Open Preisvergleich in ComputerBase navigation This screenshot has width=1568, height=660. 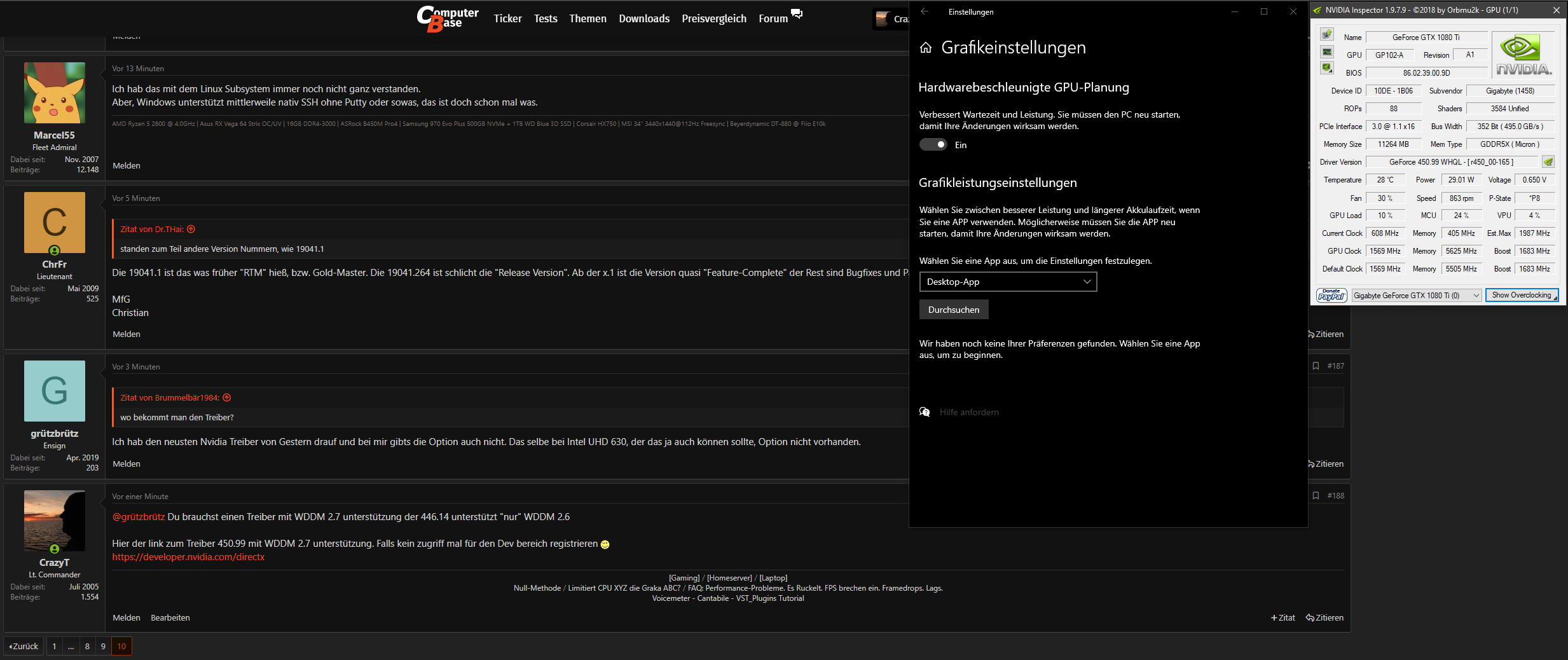tap(714, 18)
